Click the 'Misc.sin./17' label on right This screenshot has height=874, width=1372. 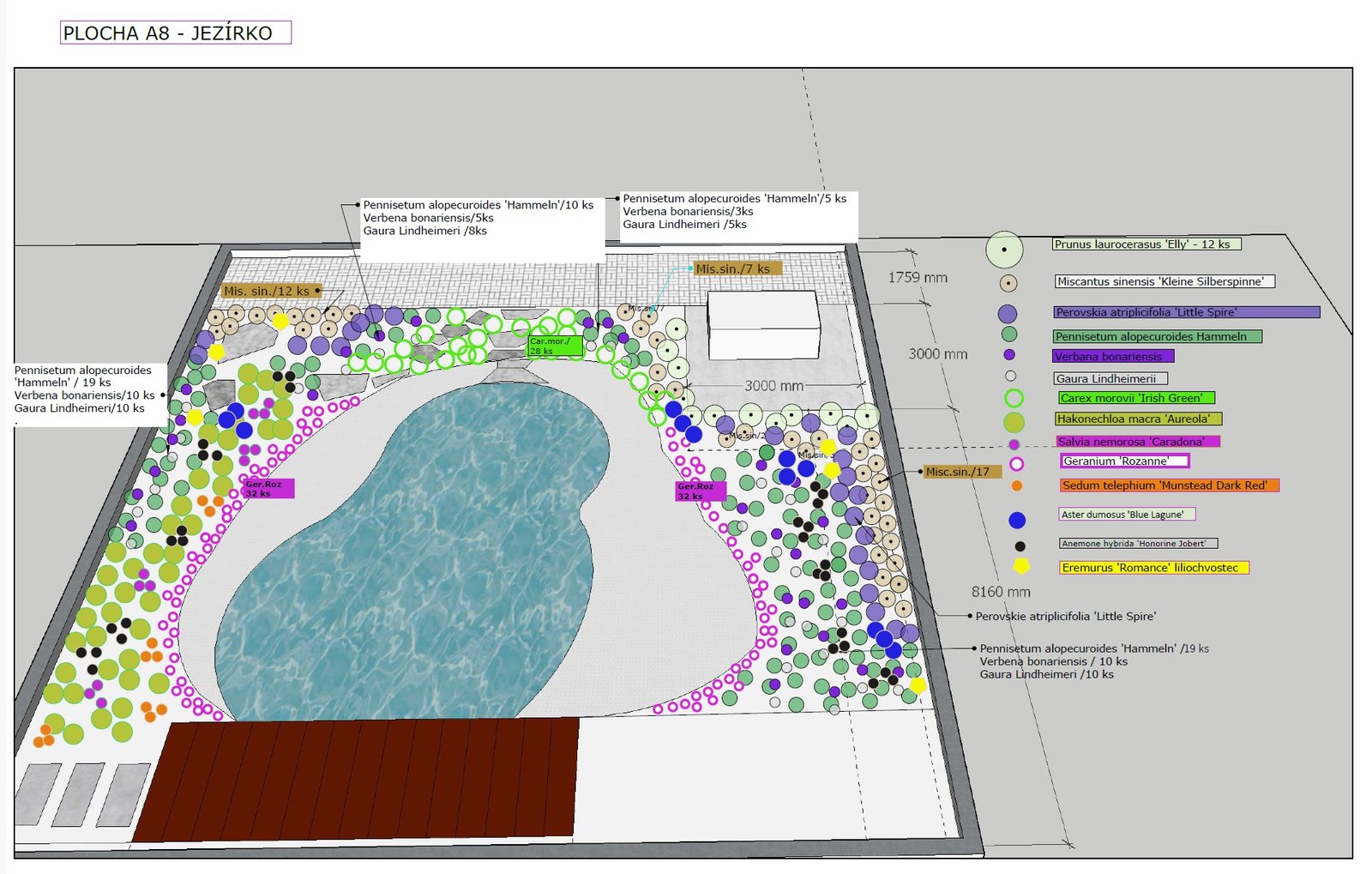click(x=960, y=472)
